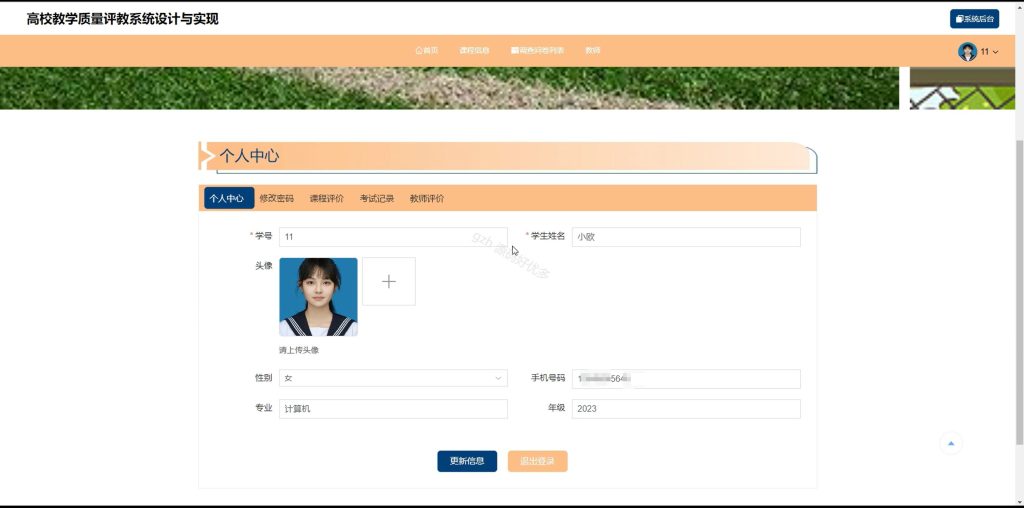Switch to the 修改密码 tab
This screenshot has height=508, width=1024.
(x=276, y=198)
